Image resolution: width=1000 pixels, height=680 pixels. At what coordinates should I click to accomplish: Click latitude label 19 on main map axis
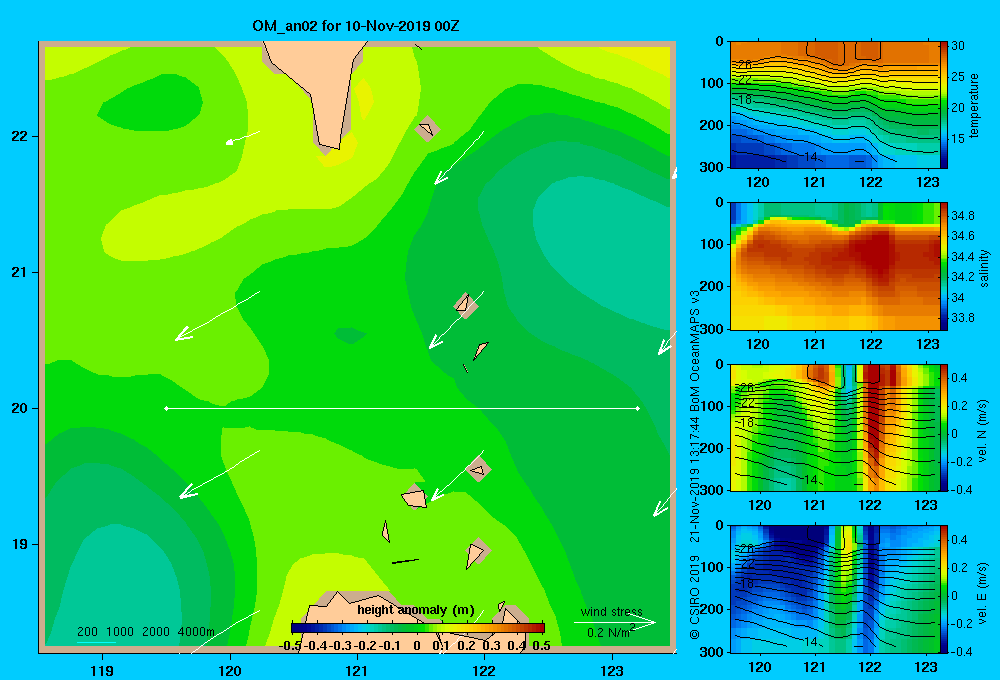pyautogui.click(x=19, y=544)
